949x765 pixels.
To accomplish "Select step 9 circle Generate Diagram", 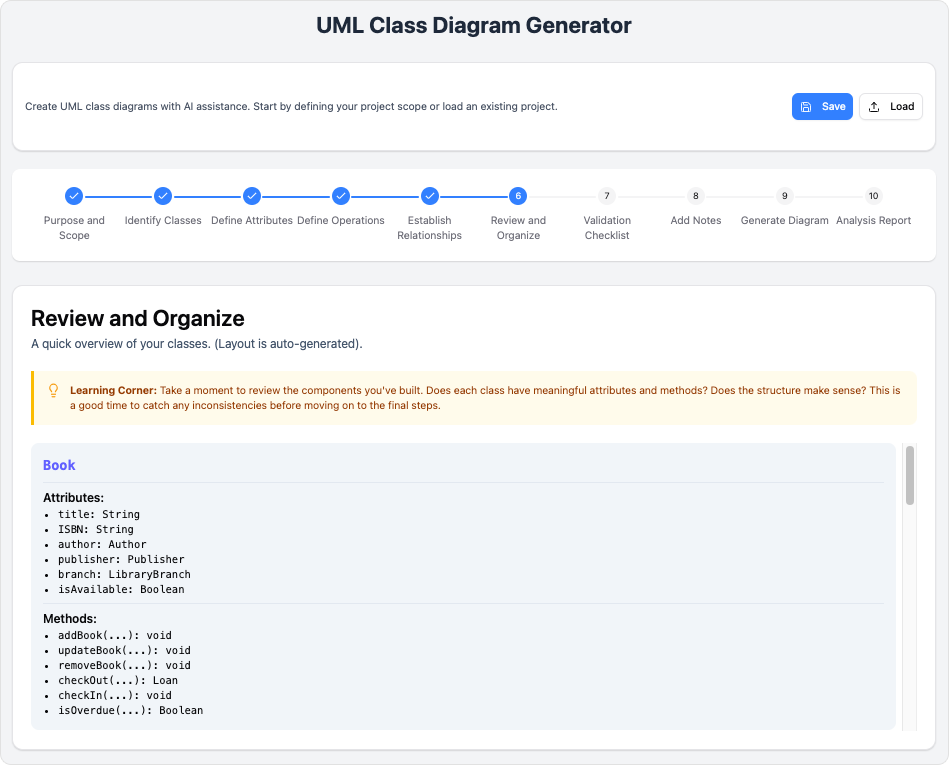I will coord(785,196).
